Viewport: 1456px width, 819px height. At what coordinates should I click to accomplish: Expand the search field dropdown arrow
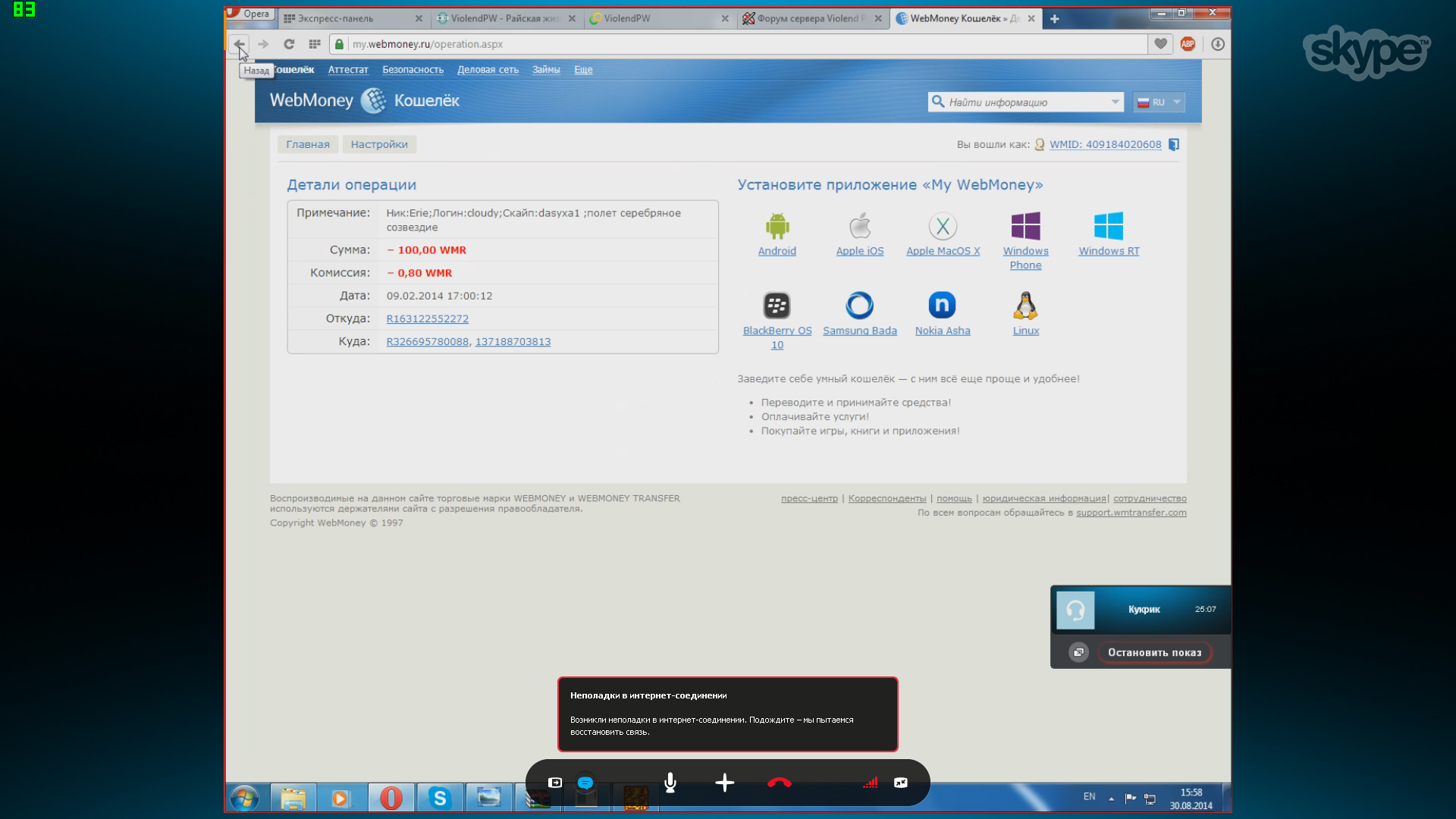(1115, 102)
